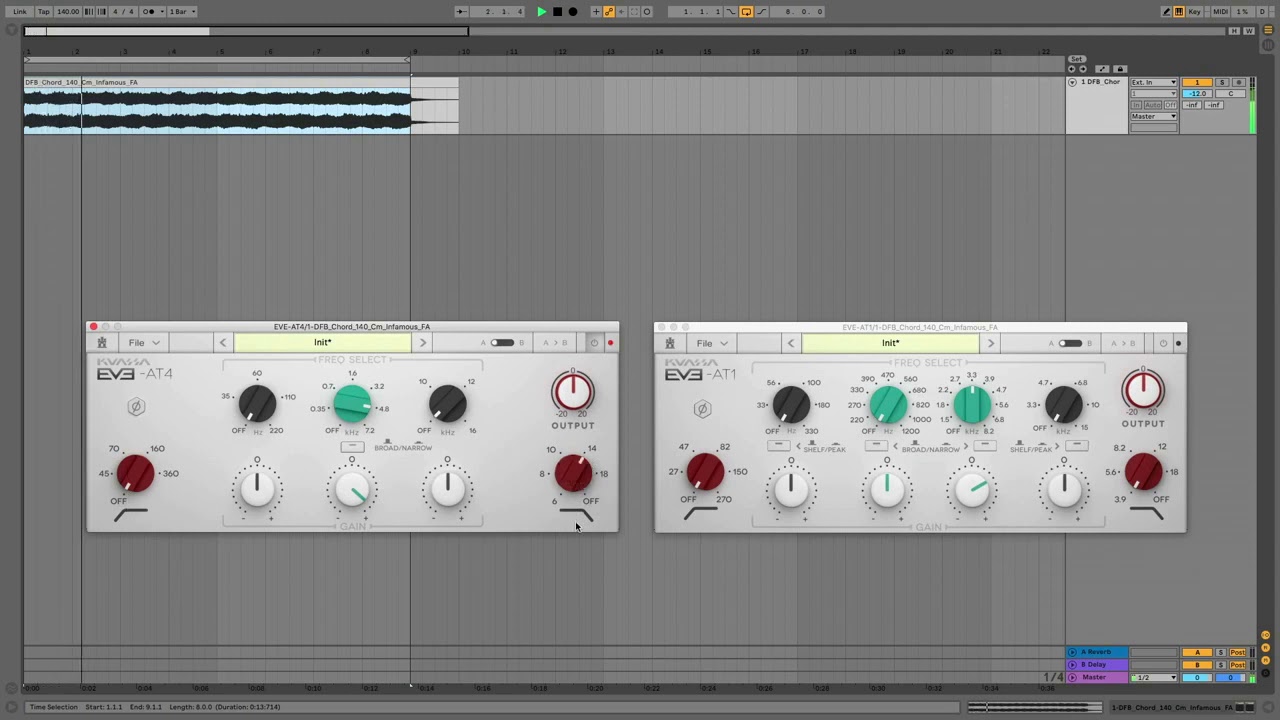Select the Master track
Image resolution: width=1280 pixels, height=720 pixels.
pyautogui.click(x=1097, y=677)
